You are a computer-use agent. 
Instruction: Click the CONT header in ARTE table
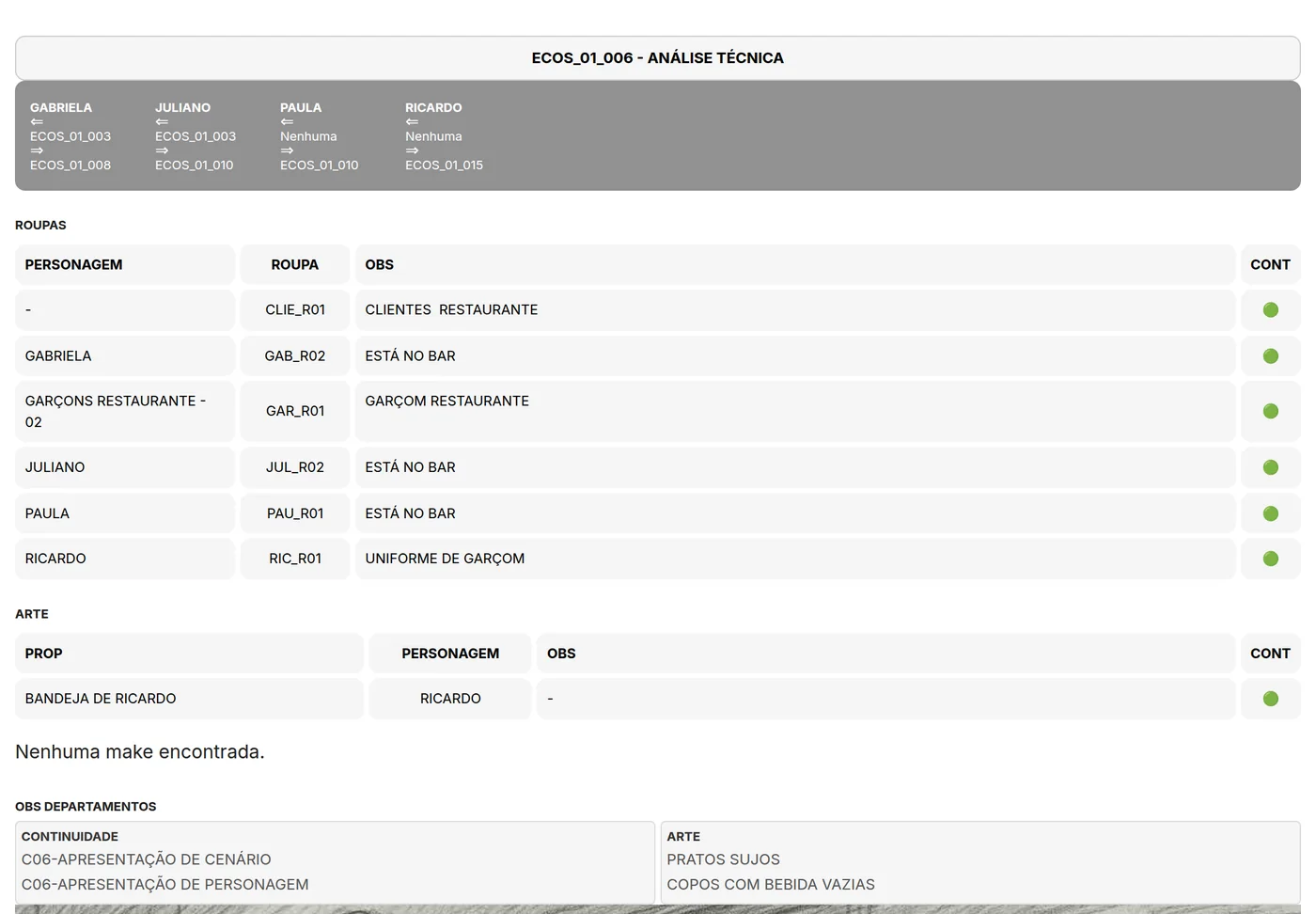point(1271,654)
